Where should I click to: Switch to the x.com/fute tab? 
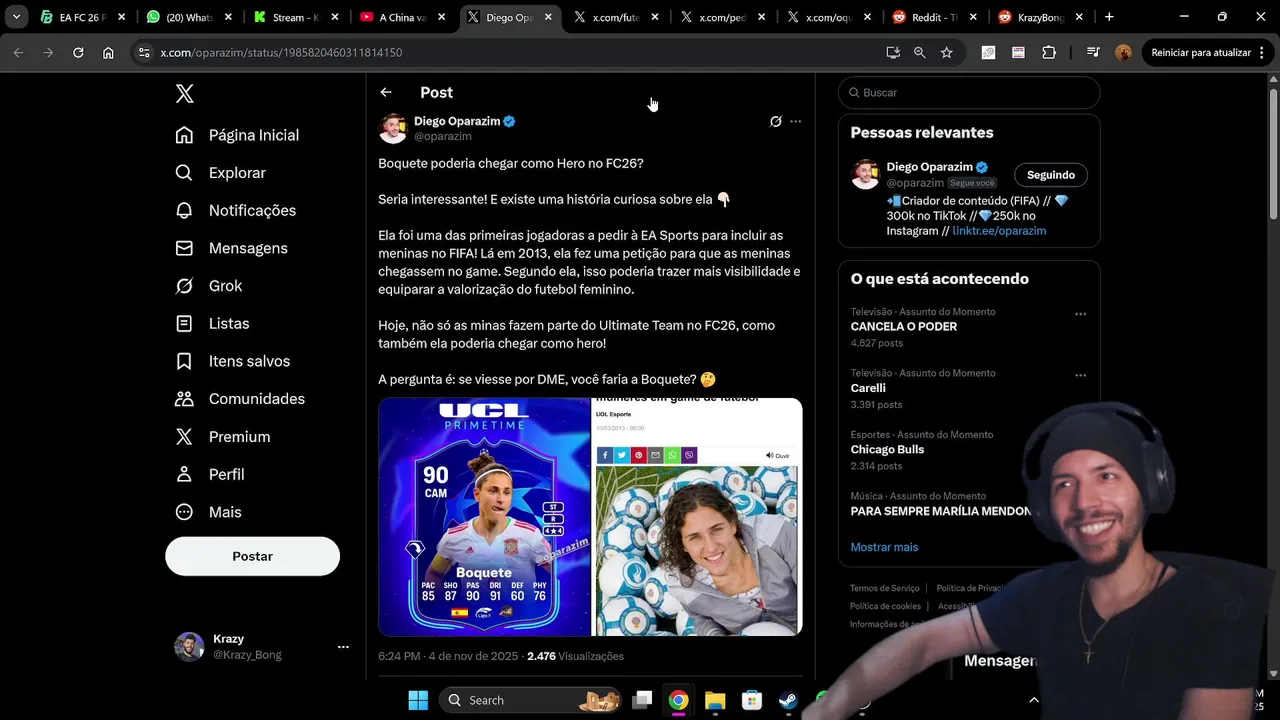point(615,17)
